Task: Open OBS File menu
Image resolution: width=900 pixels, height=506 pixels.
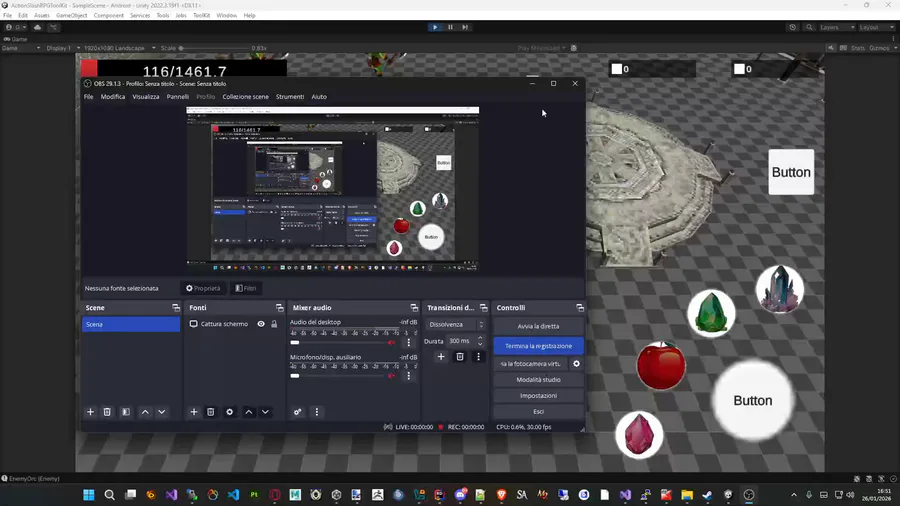Action: click(88, 97)
